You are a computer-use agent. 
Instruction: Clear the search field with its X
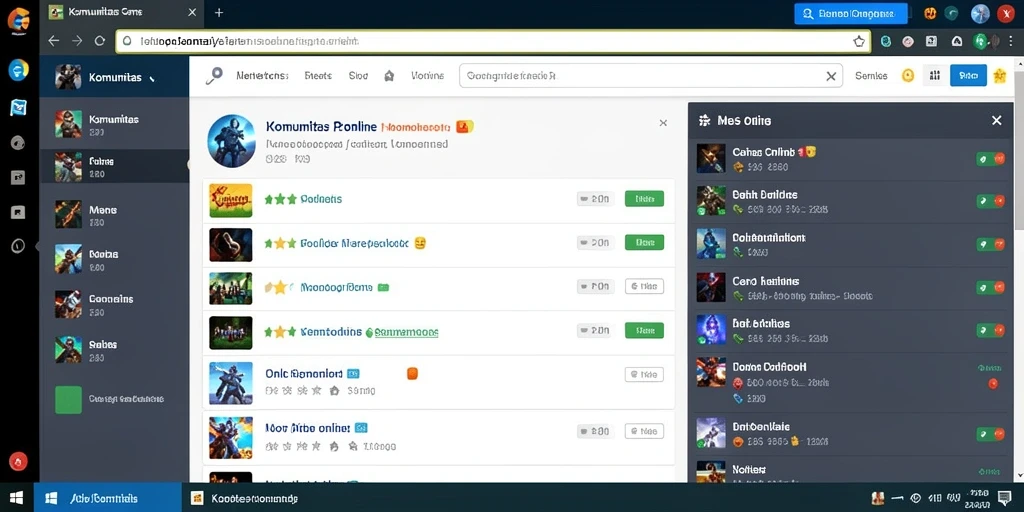pos(831,76)
